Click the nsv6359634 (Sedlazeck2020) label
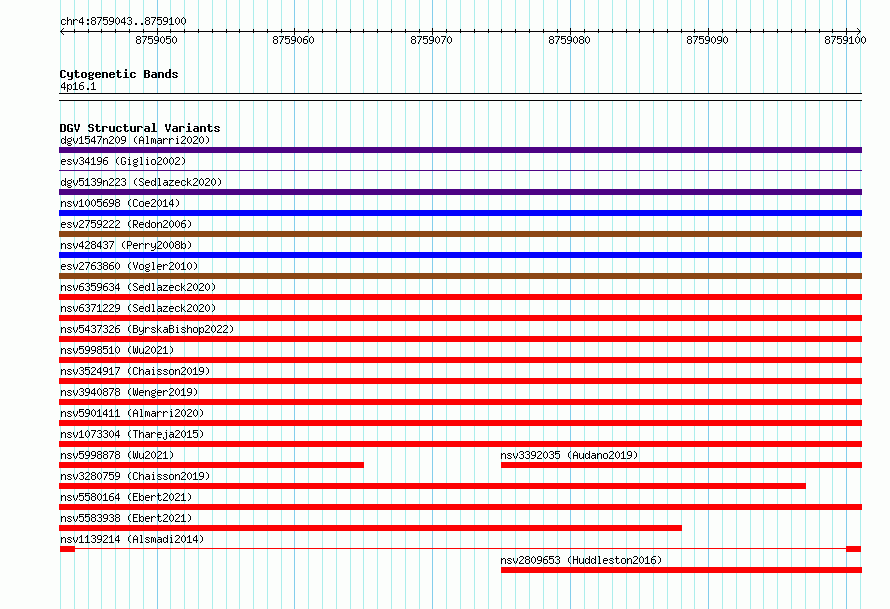This screenshot has height=609, width=890. coord(138,287)
